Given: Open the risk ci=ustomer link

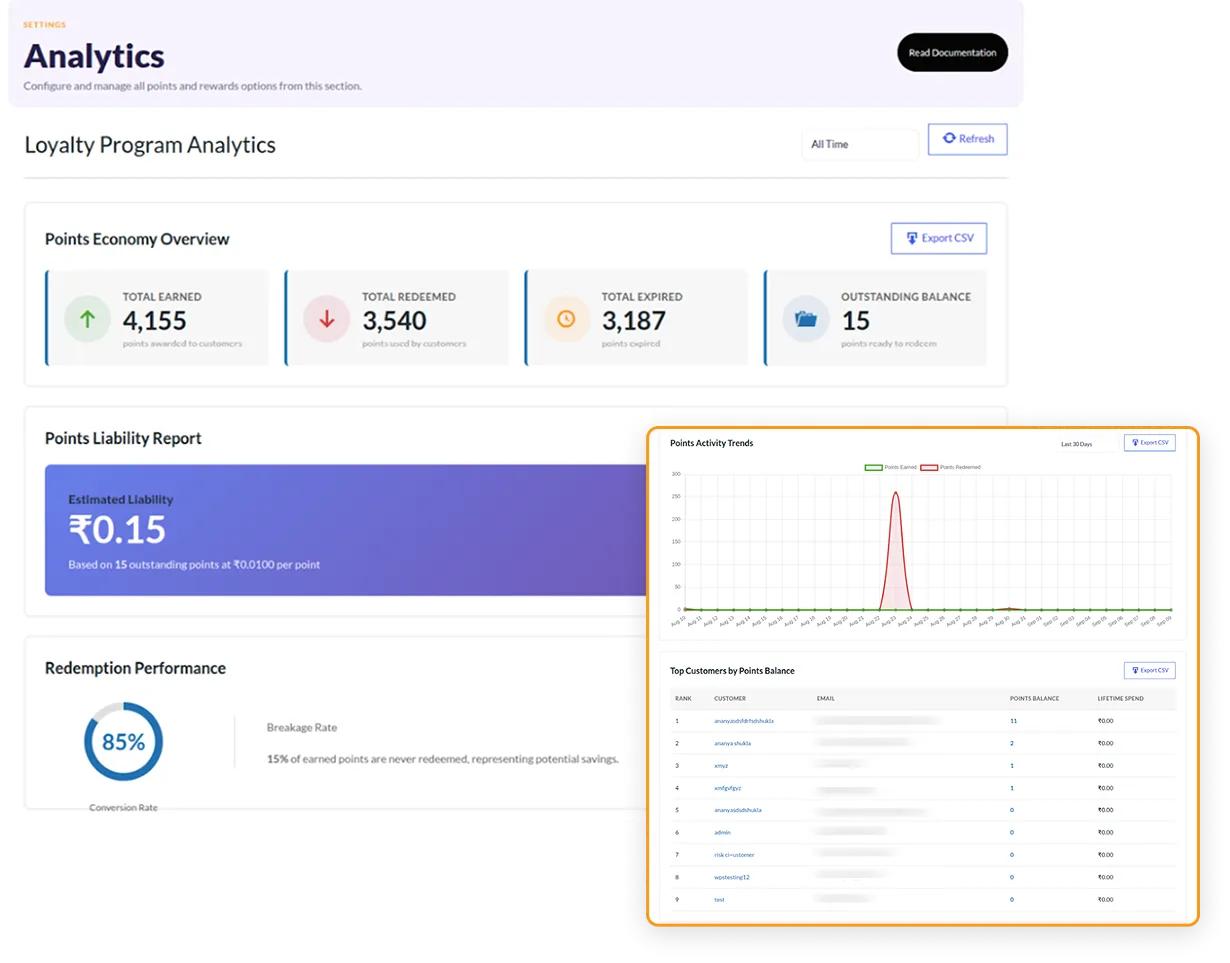Looking at the screenshot, I should click(734, 855).
